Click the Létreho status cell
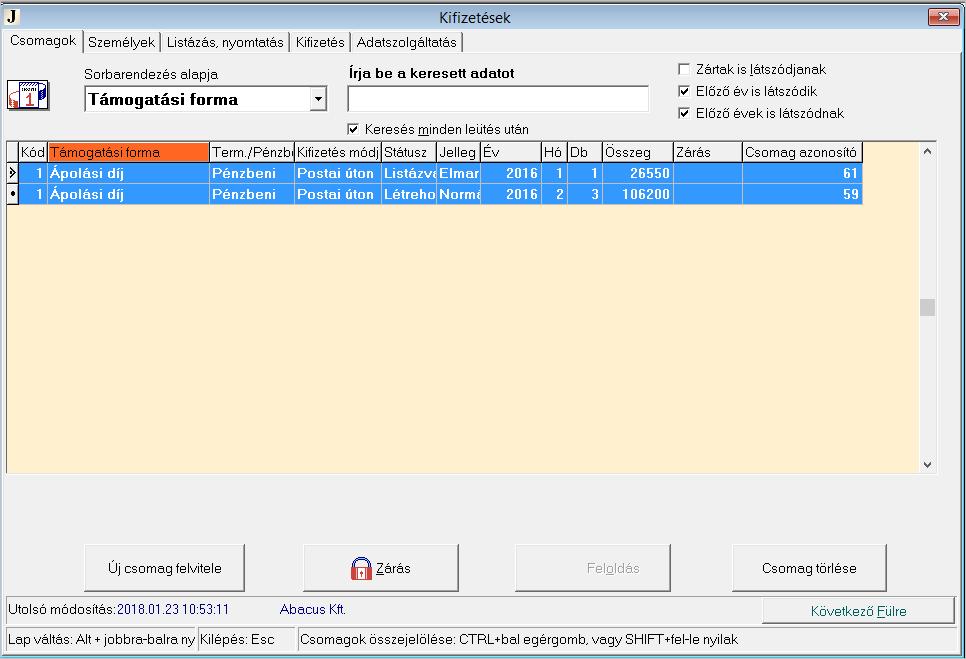Screen dimensions: 966x659 (x=409, y=194)
